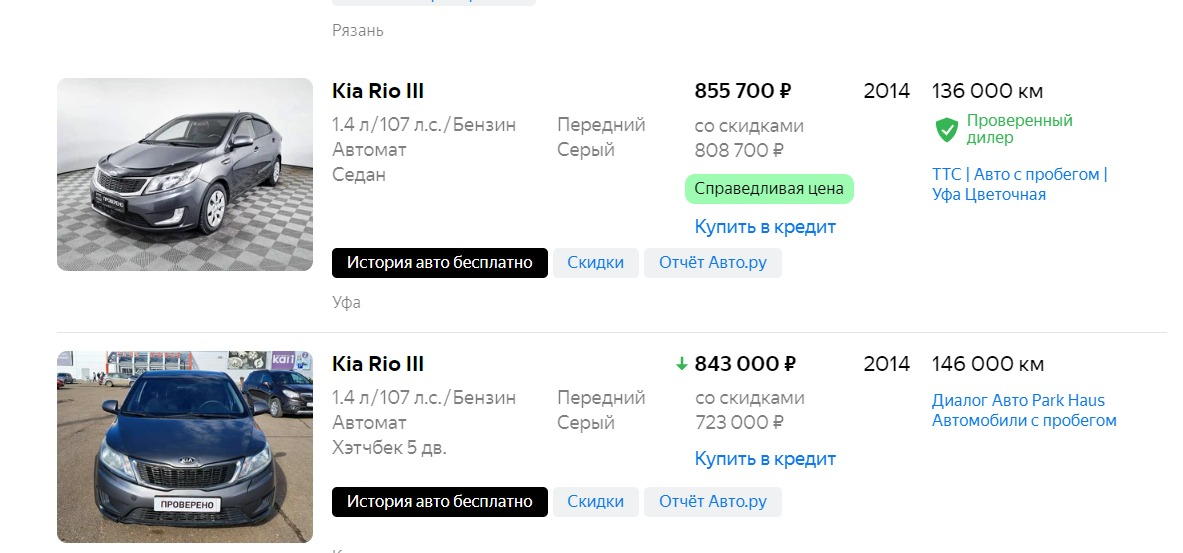Open Отчёт Авто.ру for the hatchback listing
Viewport: 1183px width, 553px height.
tap(713, 502)
